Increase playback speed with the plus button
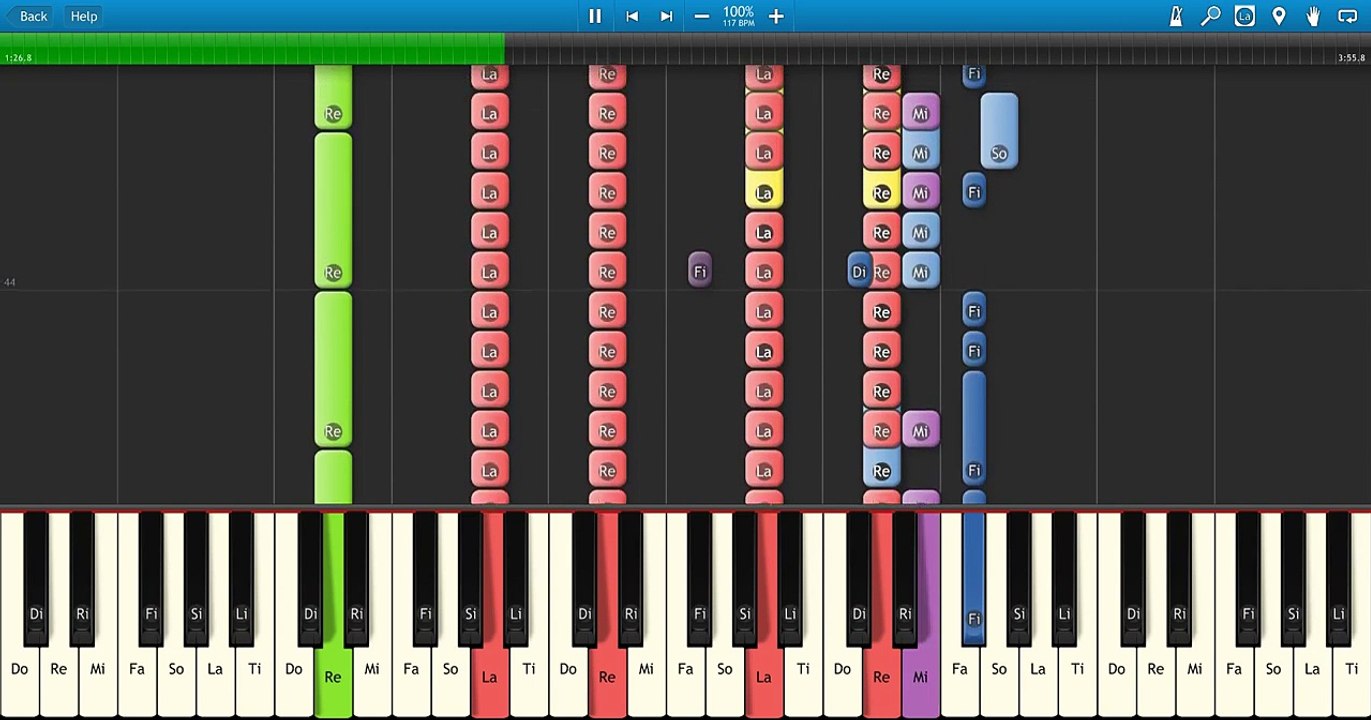Screen dimensions: 1371x720 coord(776,16)
